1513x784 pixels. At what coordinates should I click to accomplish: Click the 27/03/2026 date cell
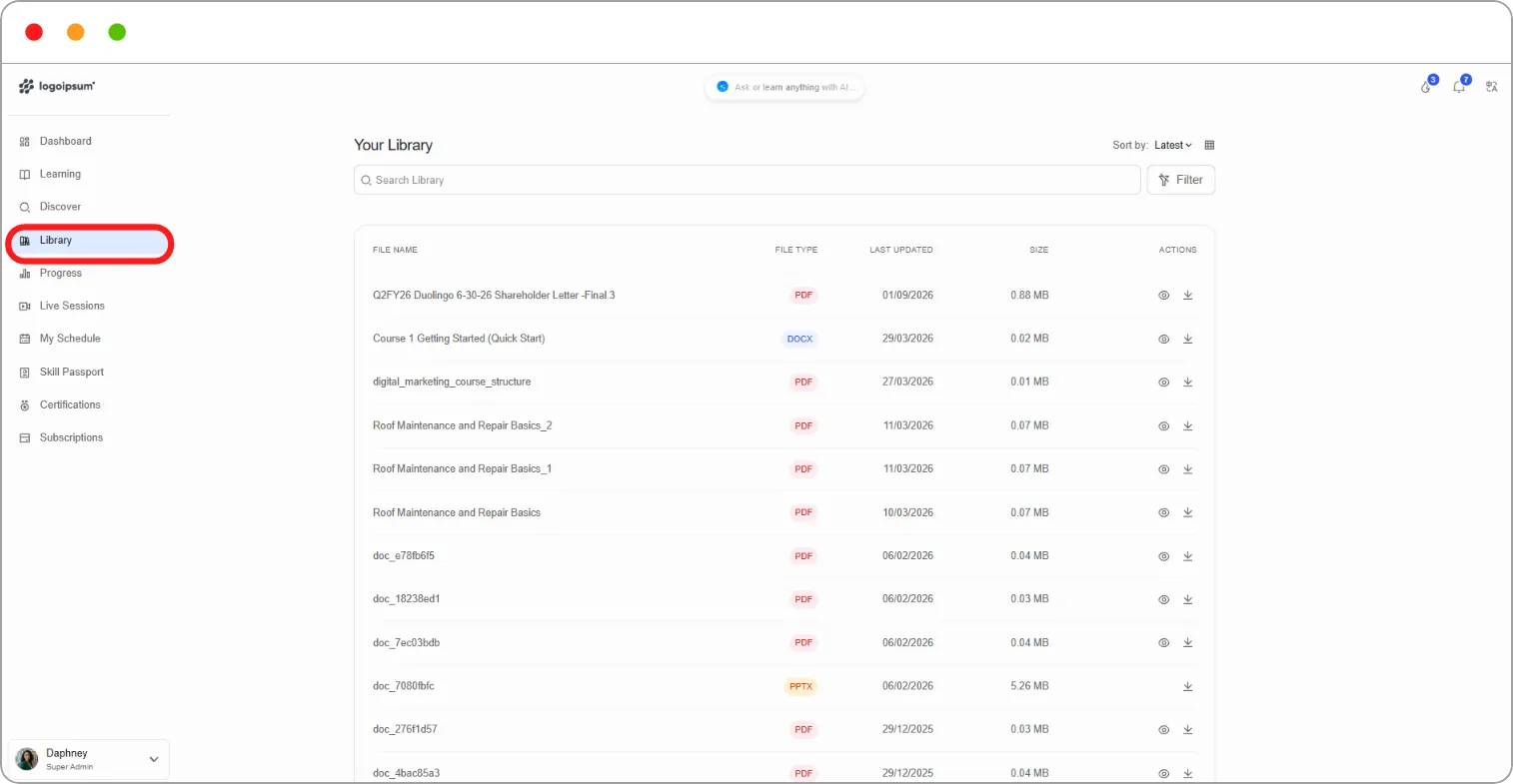tap(907, 383)
